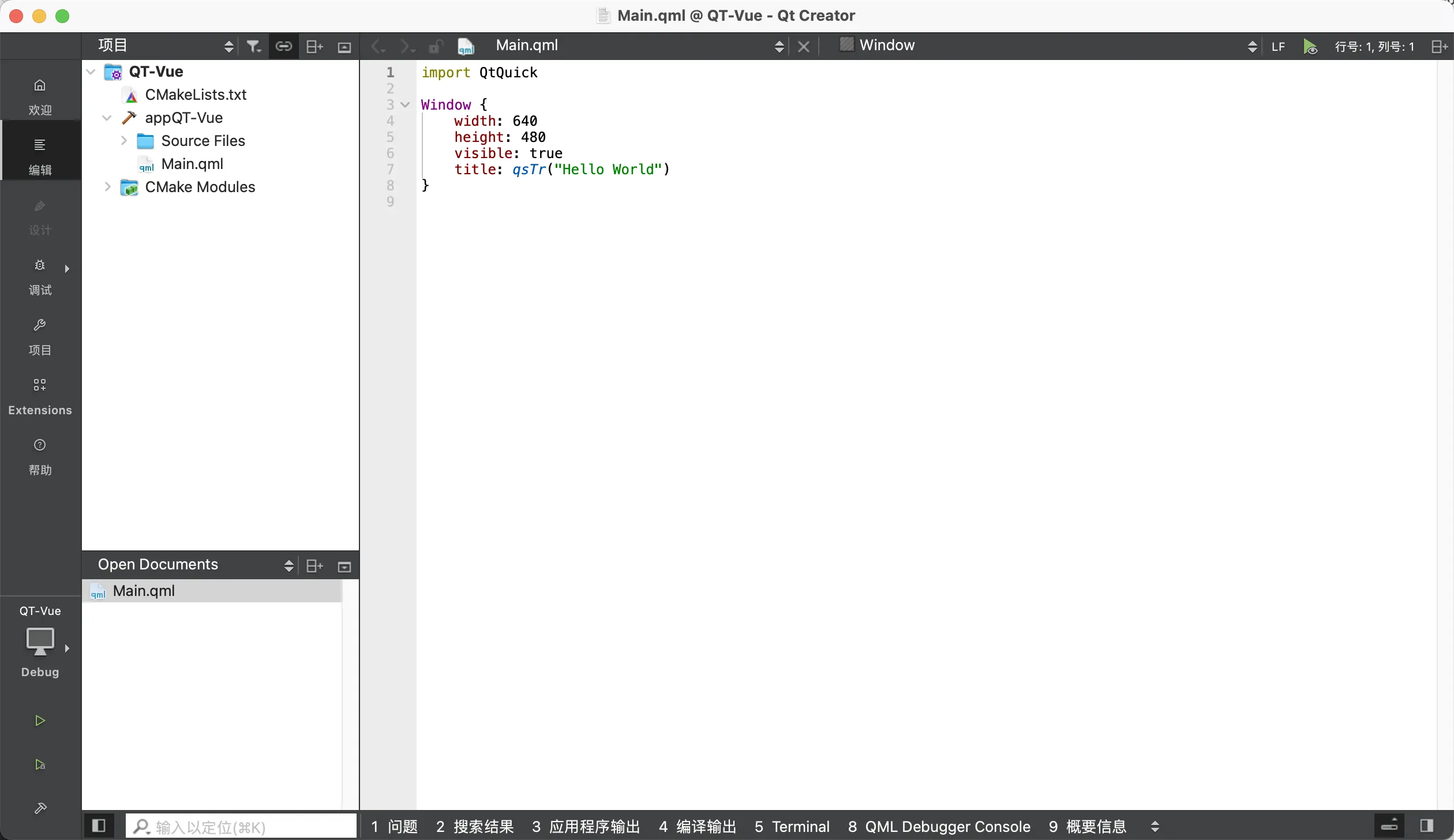Split the Projects side panel
Image resolution: width=1454 pixels, height=840 pixels.
coord(314,46)
